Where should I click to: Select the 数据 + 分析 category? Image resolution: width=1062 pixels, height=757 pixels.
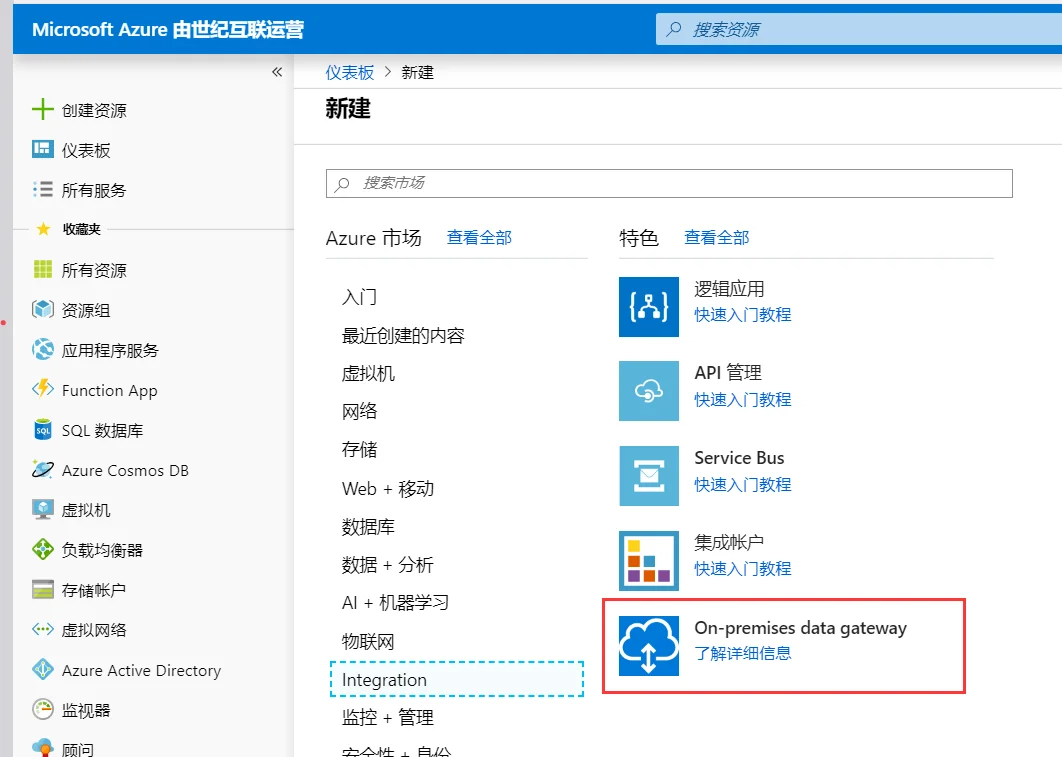click(x=387, y=565)
